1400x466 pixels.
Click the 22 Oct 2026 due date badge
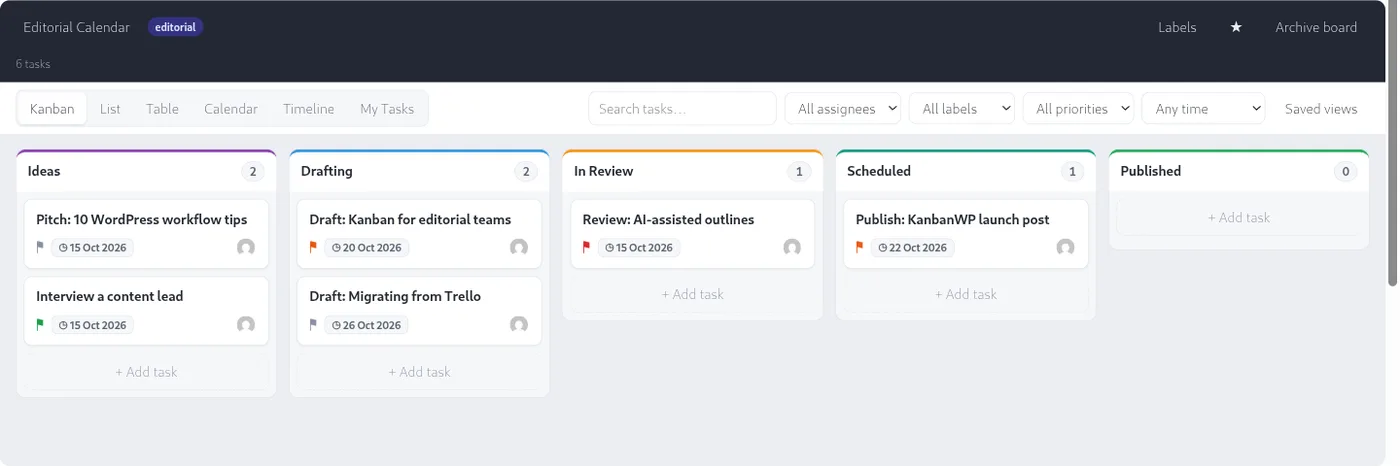pyautogui.click(x=912, y=247)
